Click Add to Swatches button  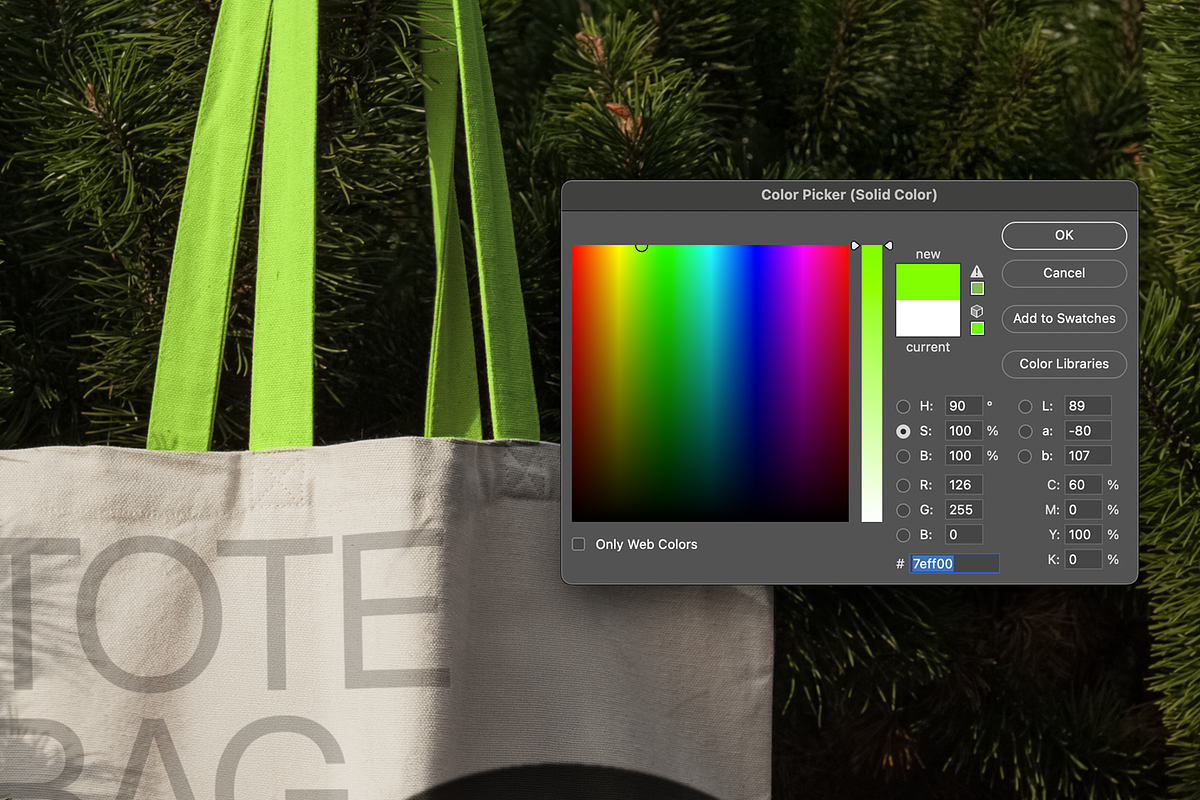[x=1064, y=318]
